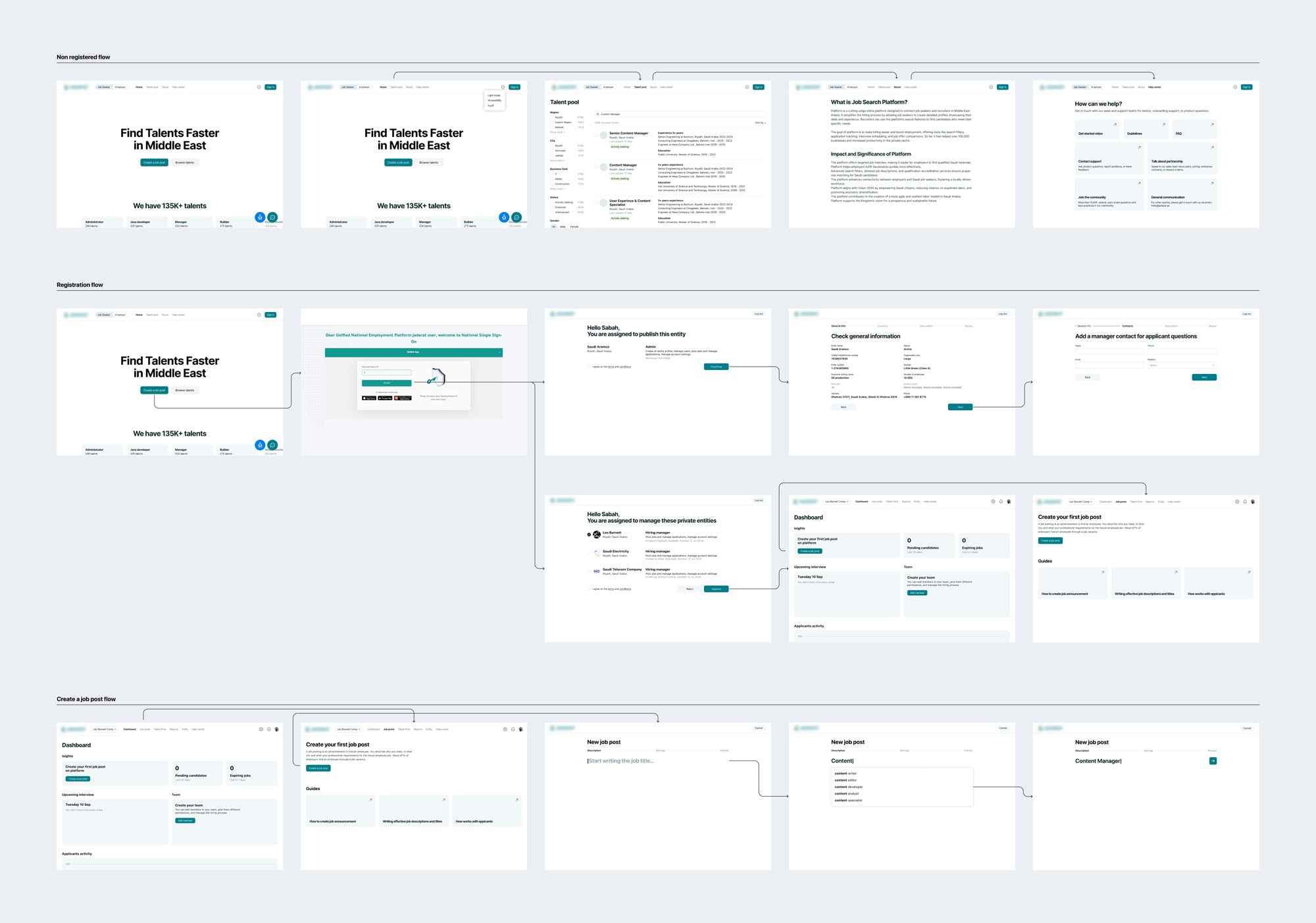The width and height of the screenshot is (1316, 923).
Task: Click the Approve button on private entities screen
Action: click(x=716, y=589)
